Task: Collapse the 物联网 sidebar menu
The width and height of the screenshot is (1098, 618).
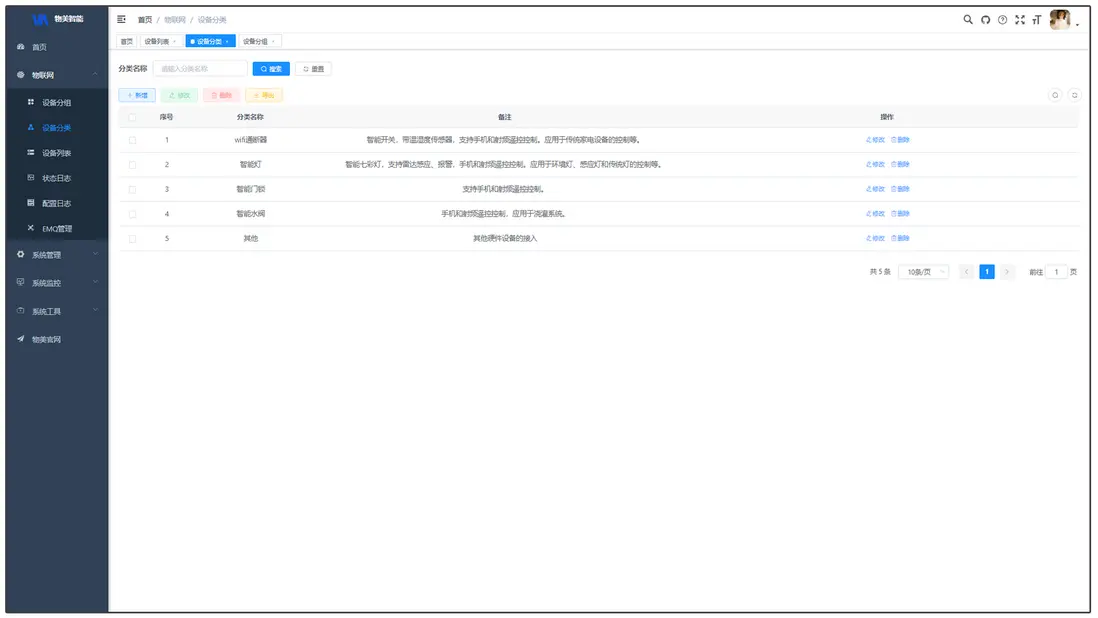Action: pyautogui.click(x=57, y=75)
